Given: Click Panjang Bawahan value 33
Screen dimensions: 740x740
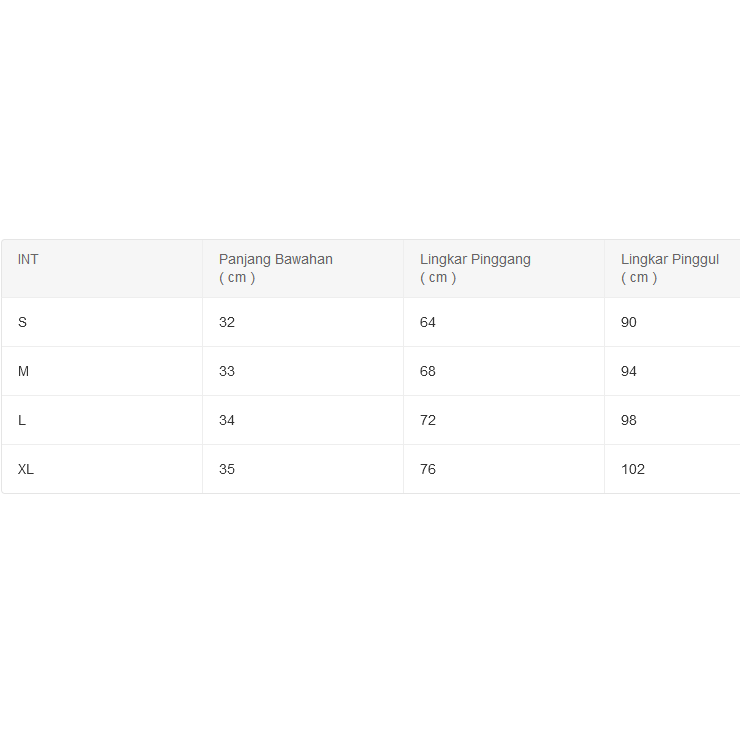Looking at the screenshot, I should (x=227, y=371).
